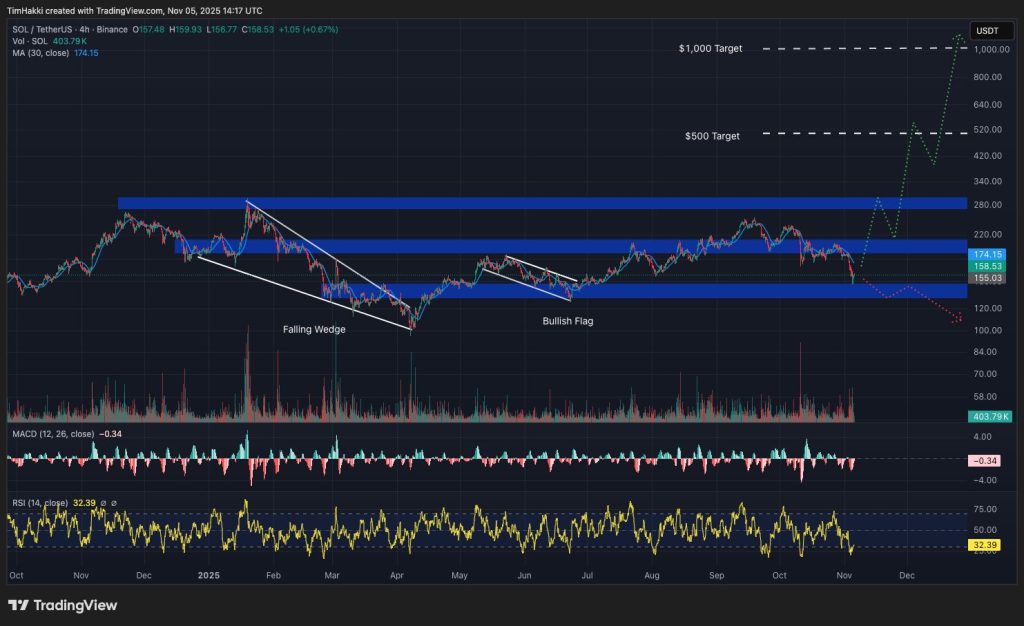Click the blue 174.15 MA price tag
The height and width of the screenshot is (626, 1024).
[x=987, y=255]
